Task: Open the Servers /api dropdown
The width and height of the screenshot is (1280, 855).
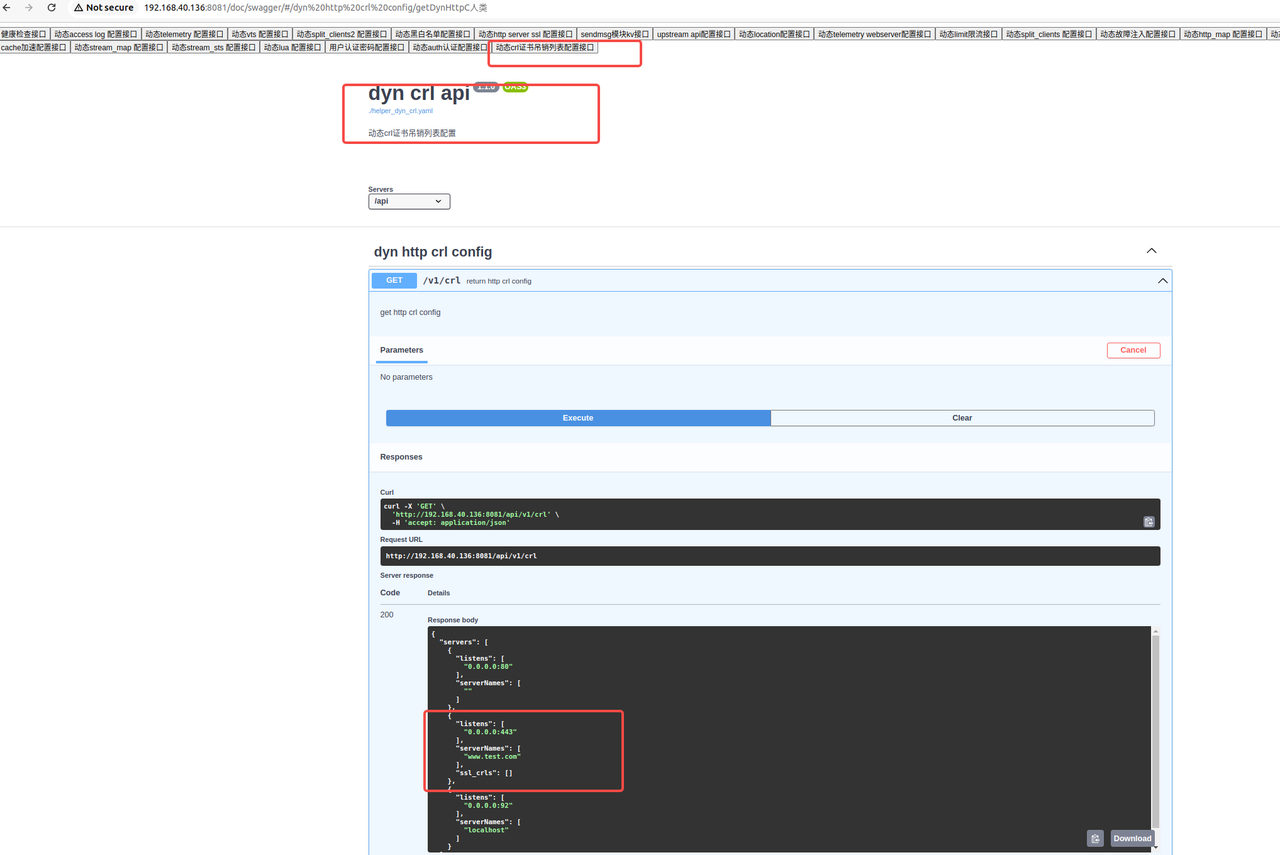Action: (409, 201)
